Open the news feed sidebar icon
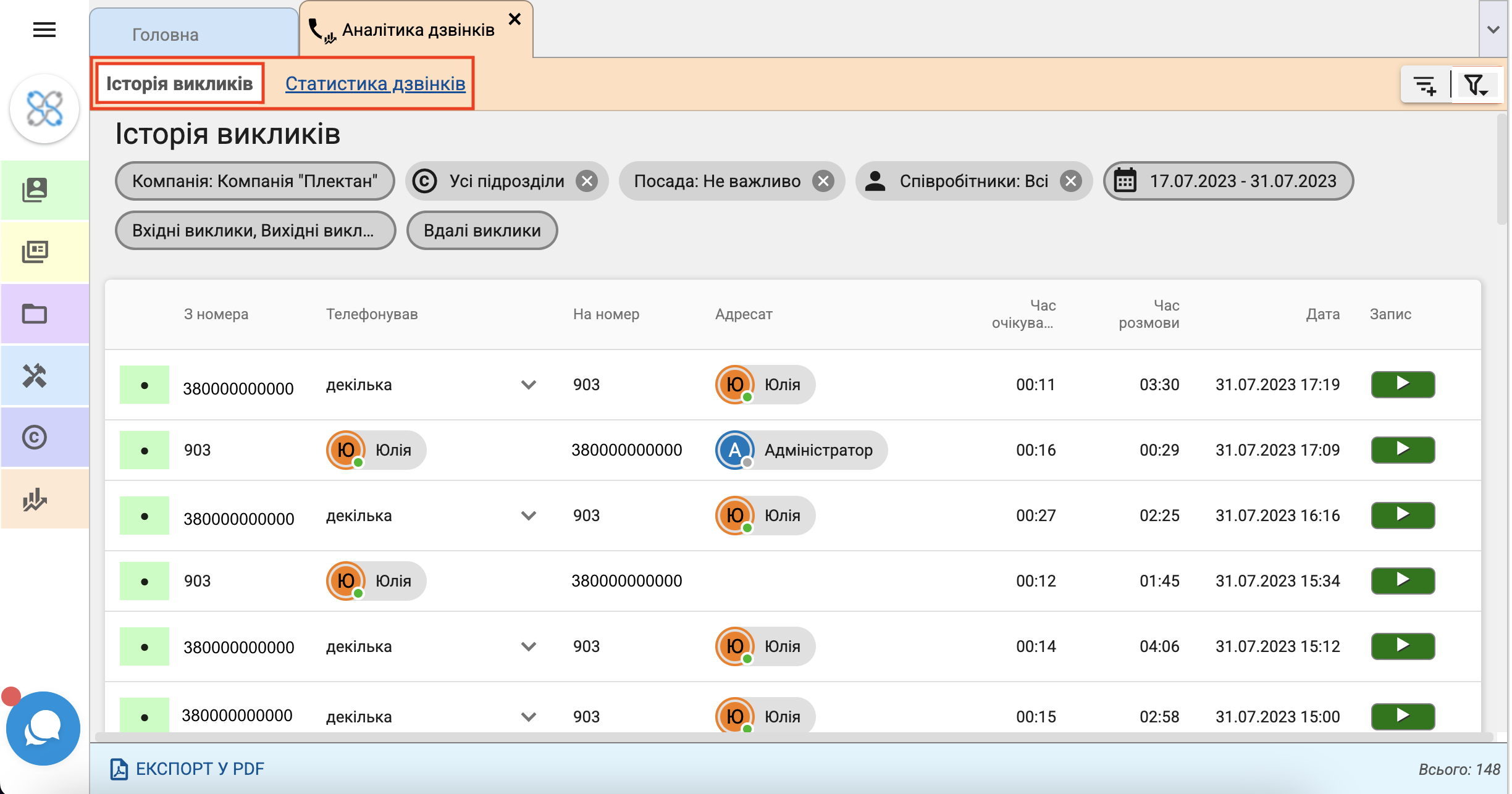Viewport: 1512px width, 794px height. [35, 251]
